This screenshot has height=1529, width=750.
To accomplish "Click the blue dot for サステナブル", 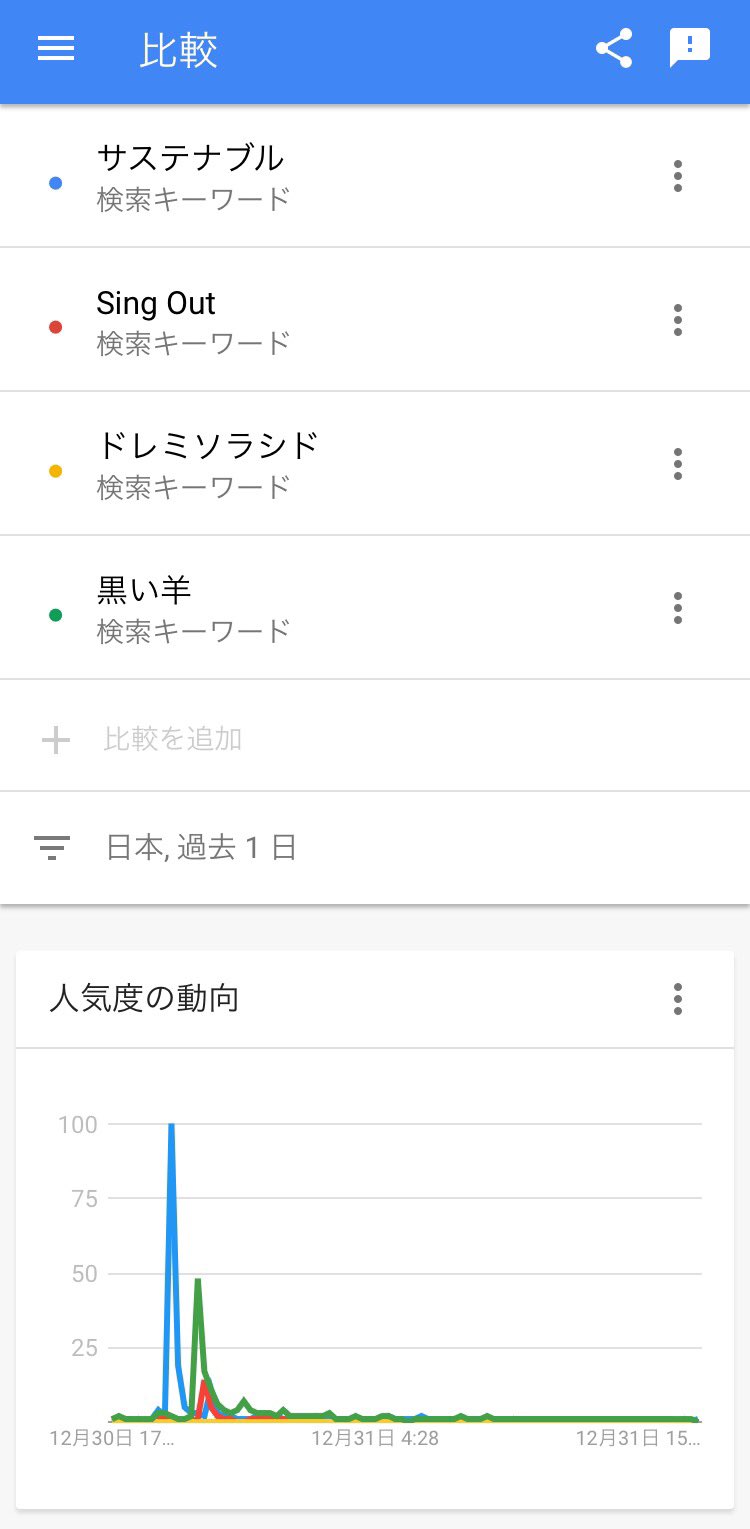I will point(55,183).
